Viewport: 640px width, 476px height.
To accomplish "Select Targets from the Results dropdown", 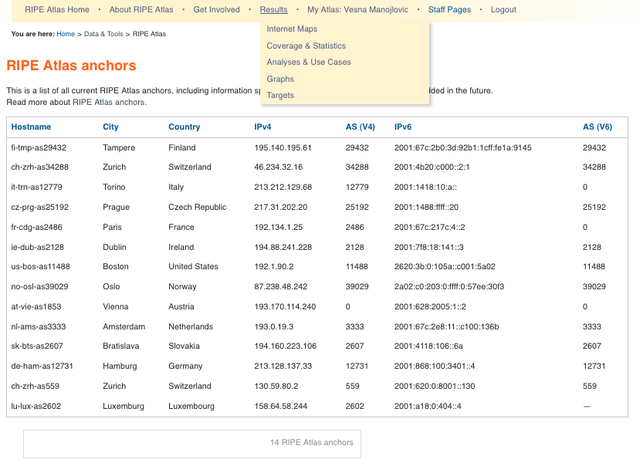I will [x=280, y=95].
